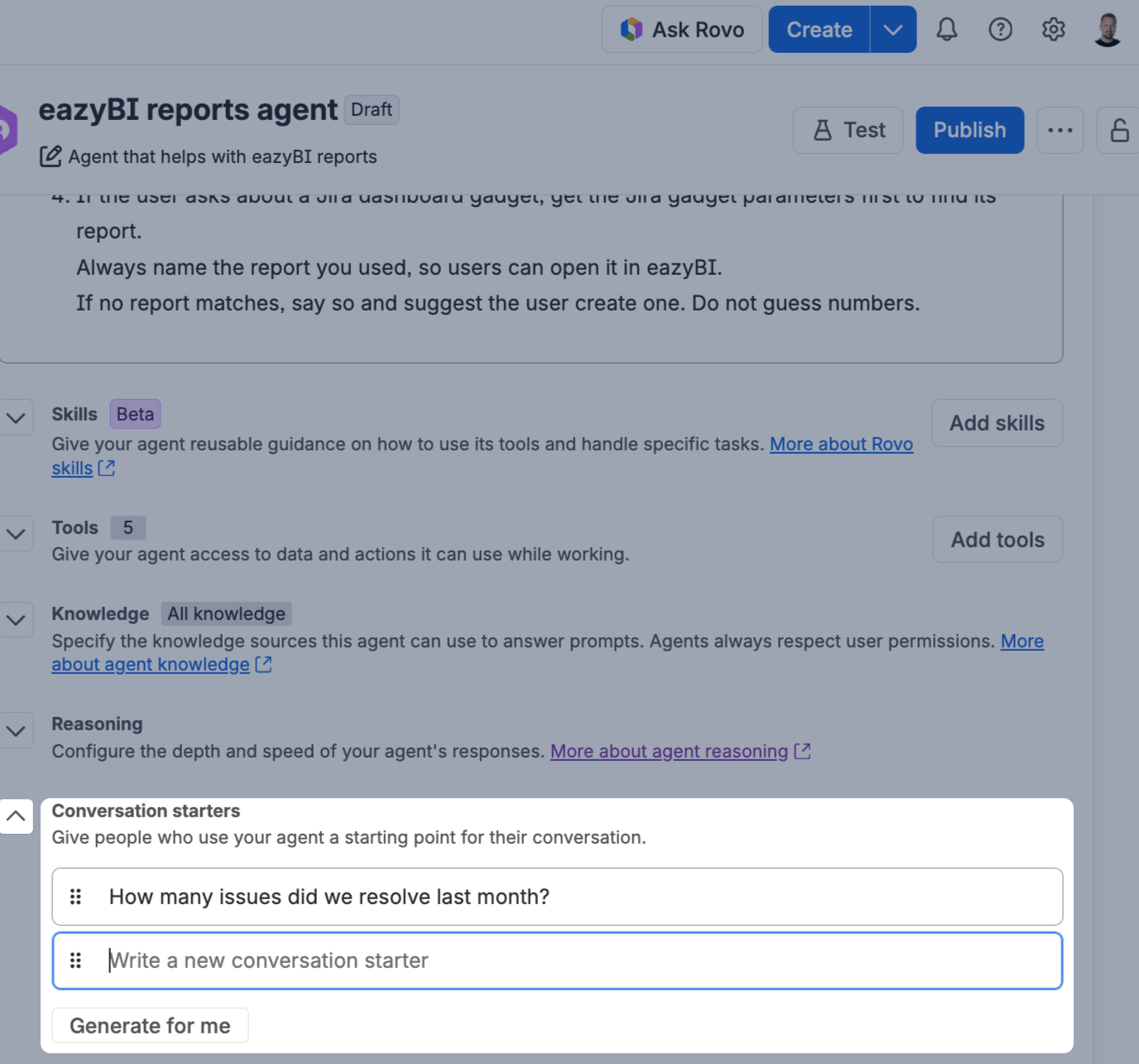The image size is (1139, 1064).
Task: Open the user profile avatar
Action: pos(1108,30)
